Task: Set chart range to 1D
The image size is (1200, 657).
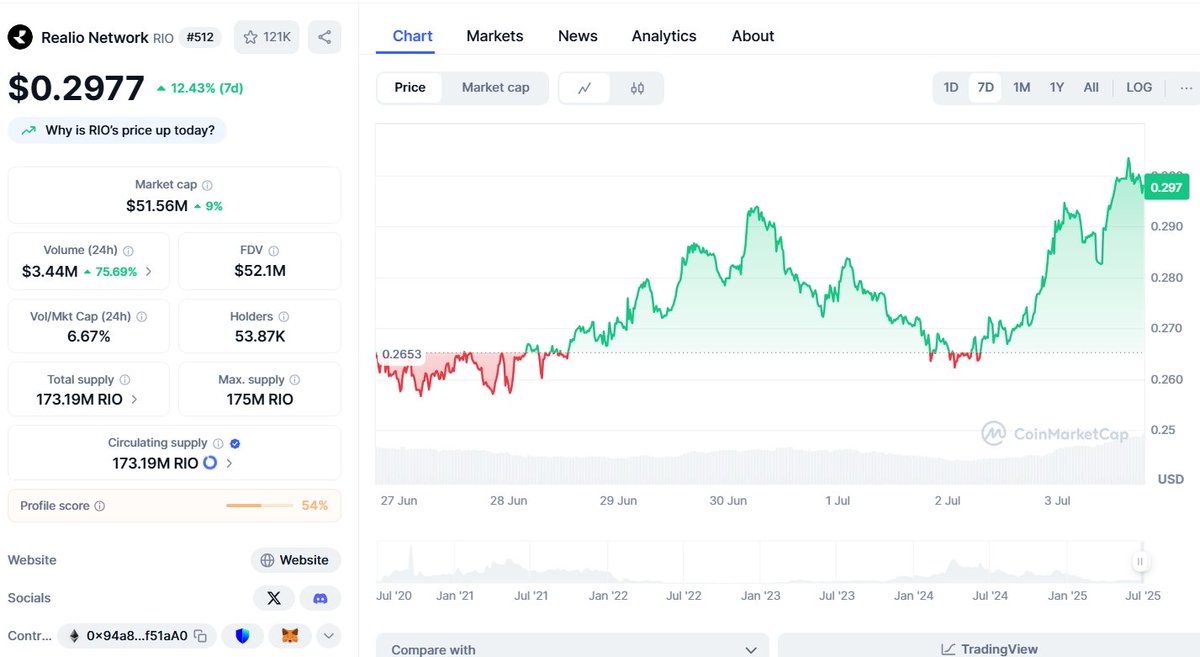Action: click(951, 87)
